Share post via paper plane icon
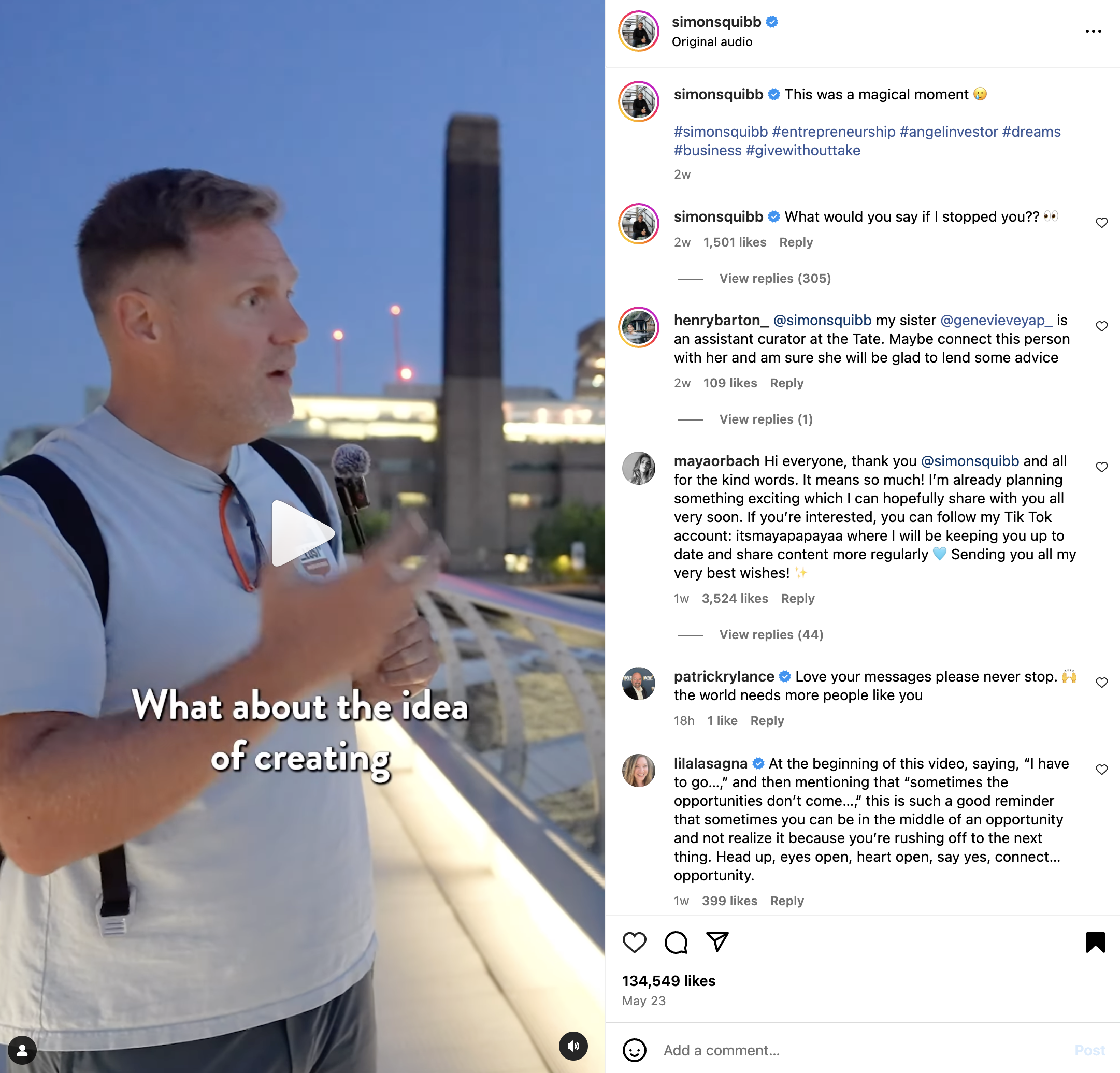 pyautogui.click(x=717, y=941)
